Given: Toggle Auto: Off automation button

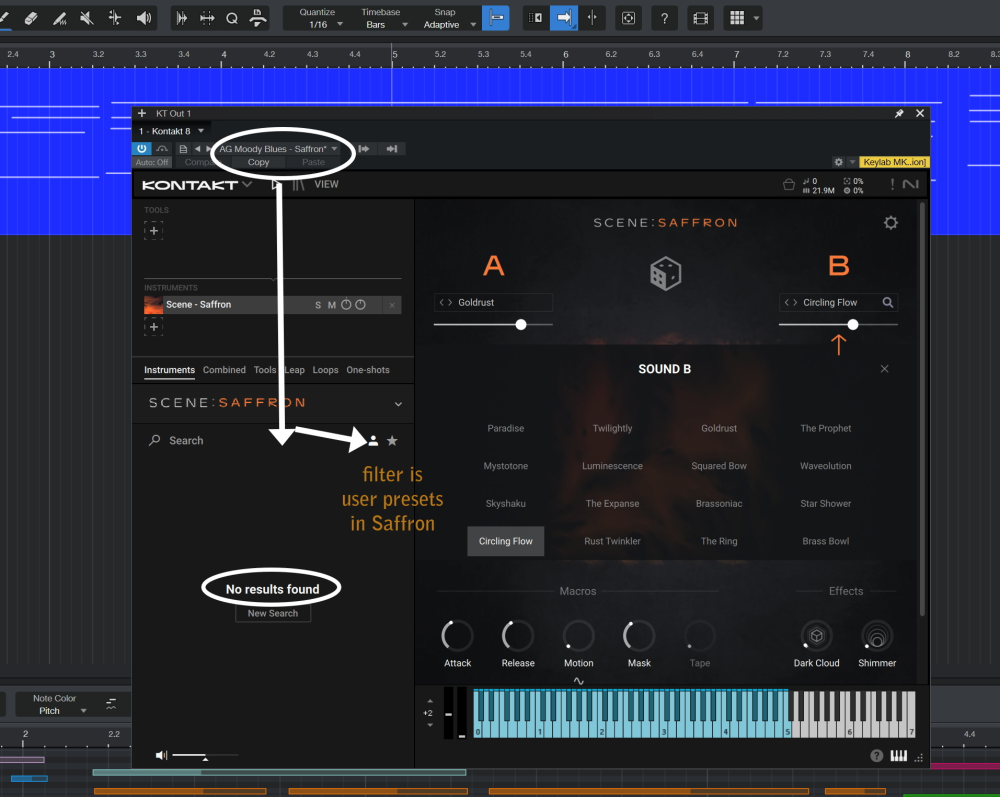Looking at the screenshot, I should 152,162.
